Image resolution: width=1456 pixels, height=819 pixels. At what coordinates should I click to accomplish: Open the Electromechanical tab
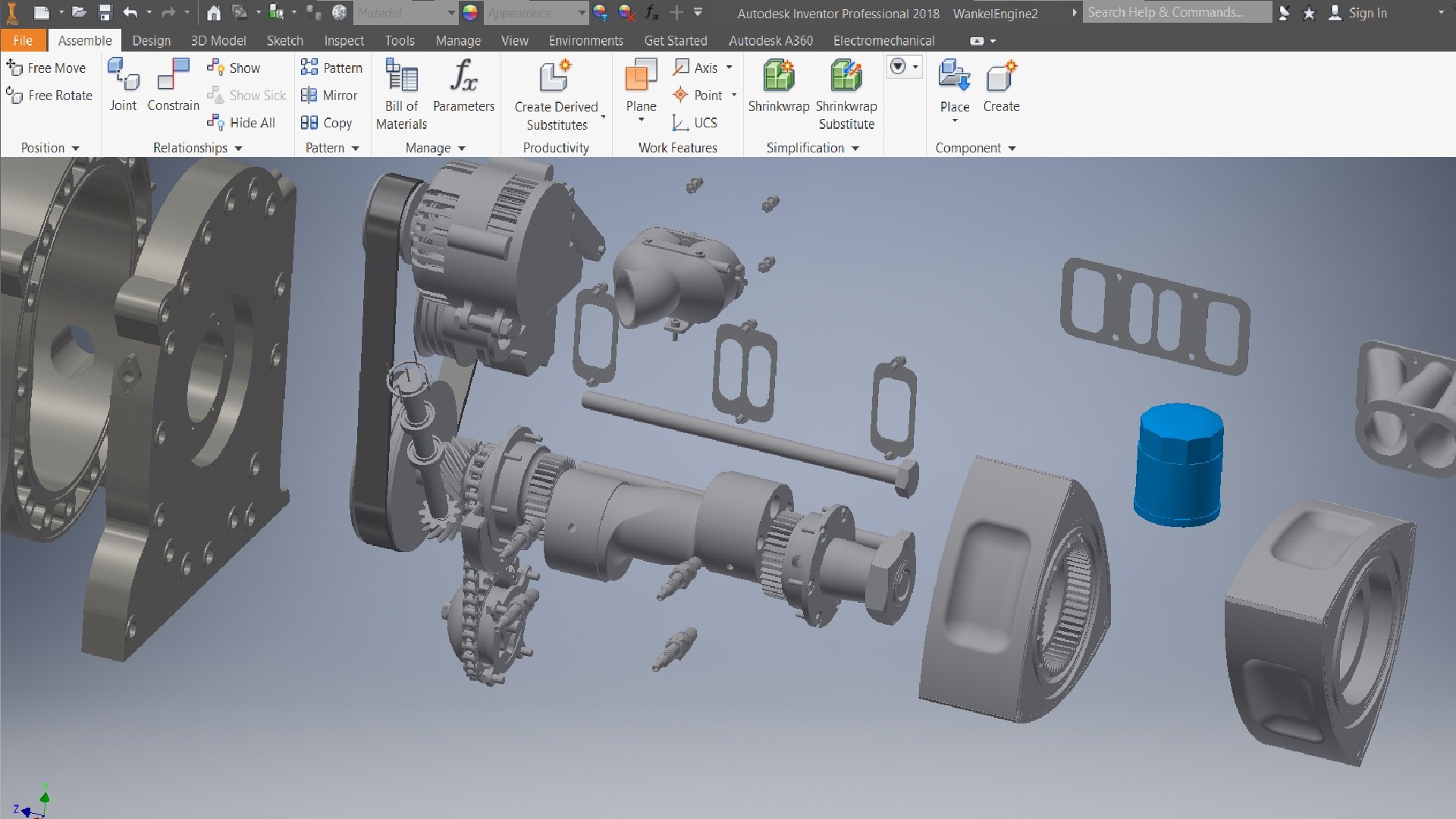pyautogui.click(x=883, y=40)
